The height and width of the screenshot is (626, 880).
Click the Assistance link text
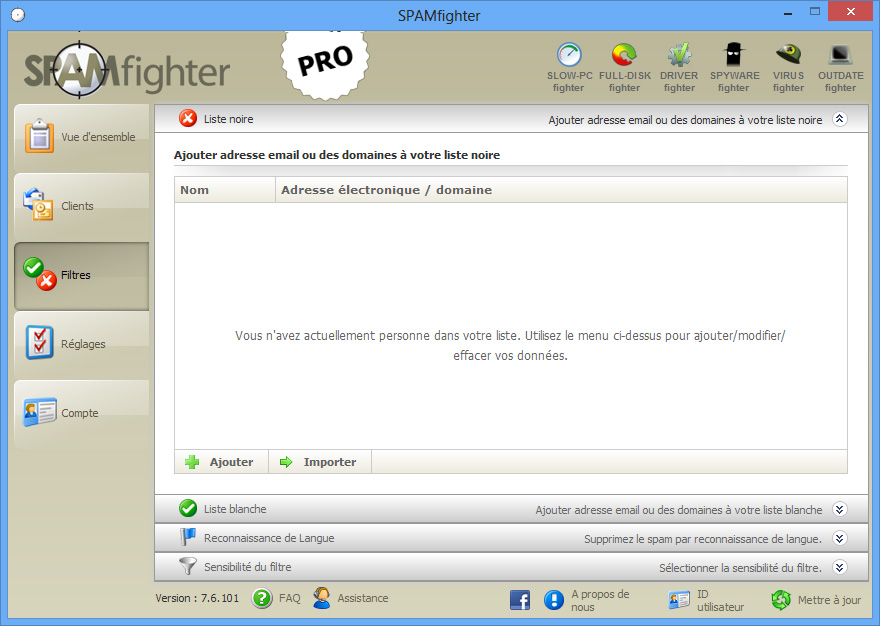click(363, 598)
